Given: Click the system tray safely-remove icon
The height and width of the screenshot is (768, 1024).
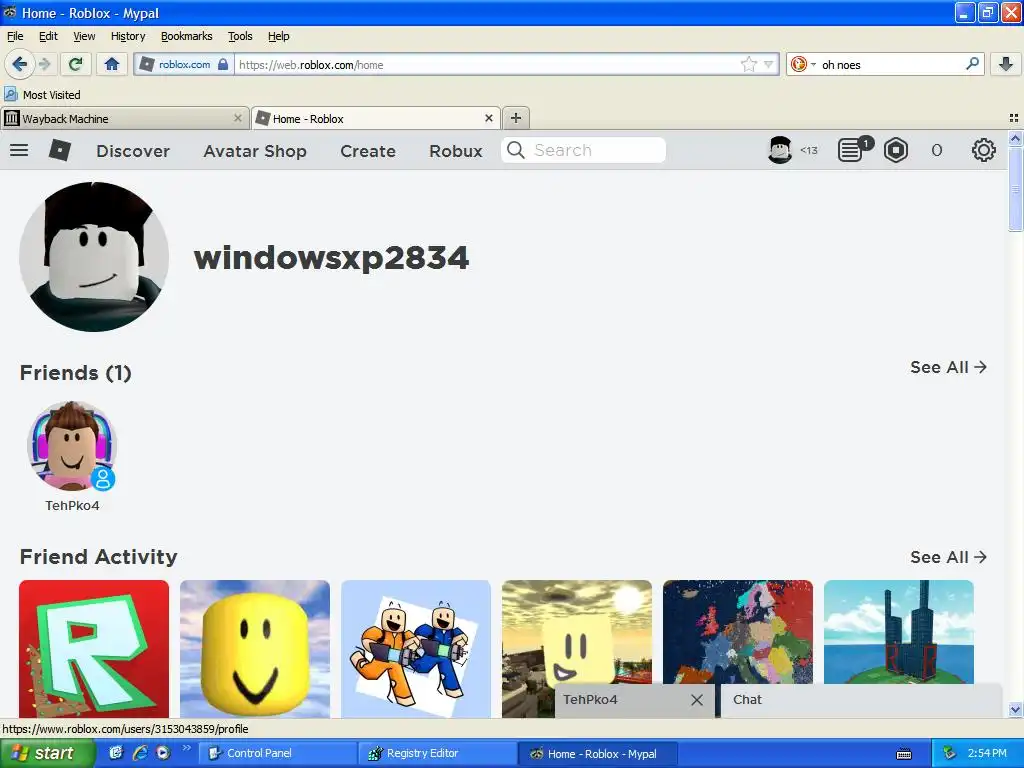Looking at the screenshot, I should pos(950,753).
